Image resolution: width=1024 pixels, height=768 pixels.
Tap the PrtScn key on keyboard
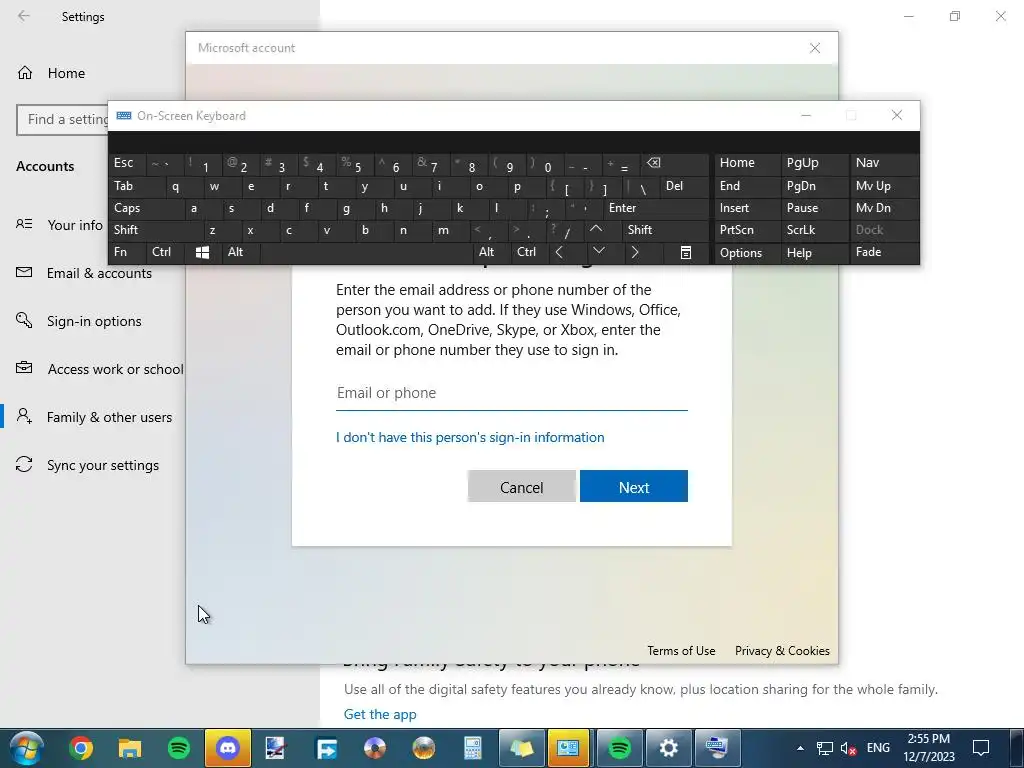(x=746, y=230)
